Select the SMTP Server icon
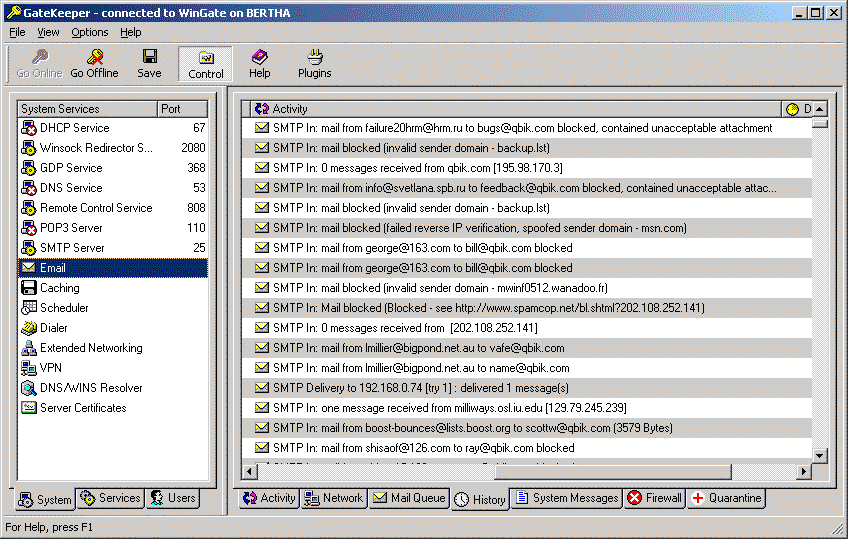 point(29,248)
